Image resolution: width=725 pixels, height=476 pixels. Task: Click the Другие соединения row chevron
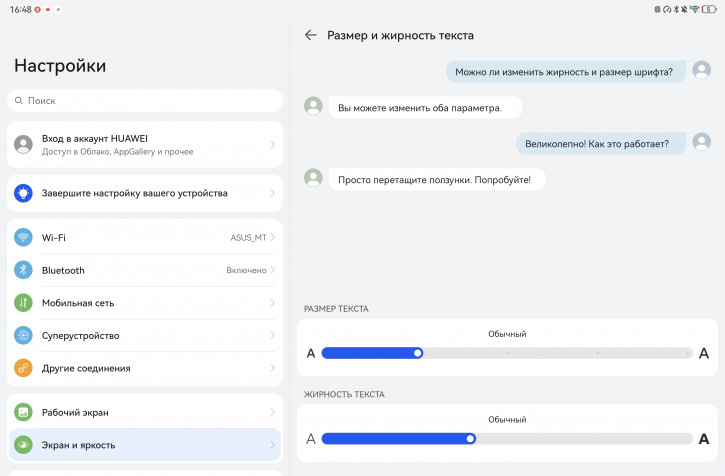(x=273, y=368)
